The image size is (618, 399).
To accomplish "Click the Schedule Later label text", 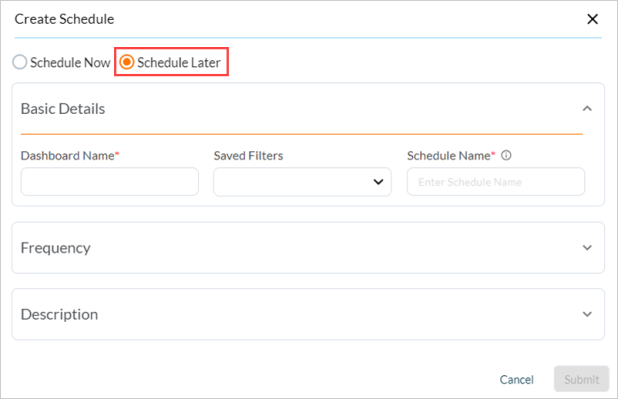I will (179, 62).
